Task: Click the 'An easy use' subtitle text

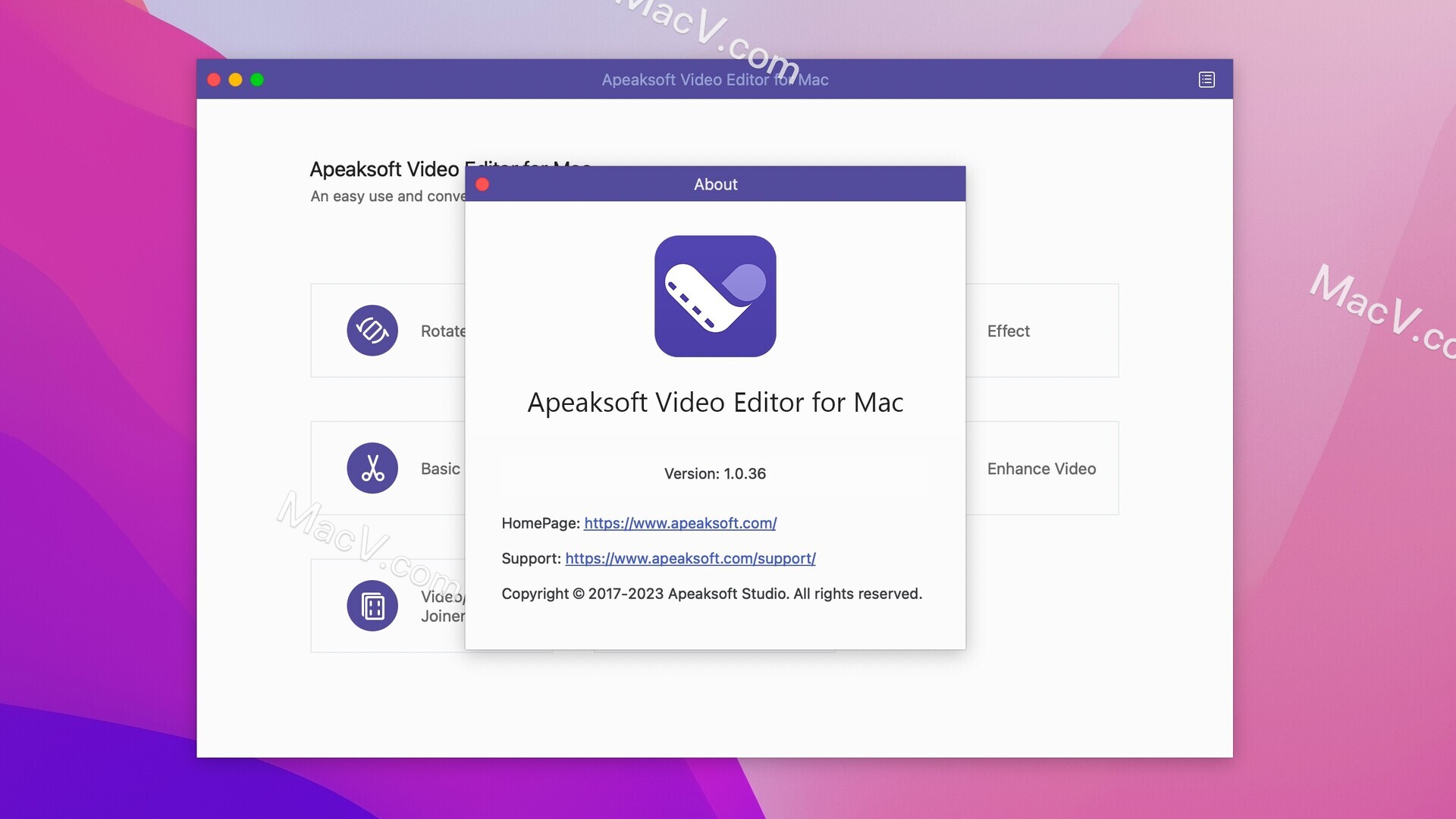Action: pyautogui.click(x=388, y=196)
